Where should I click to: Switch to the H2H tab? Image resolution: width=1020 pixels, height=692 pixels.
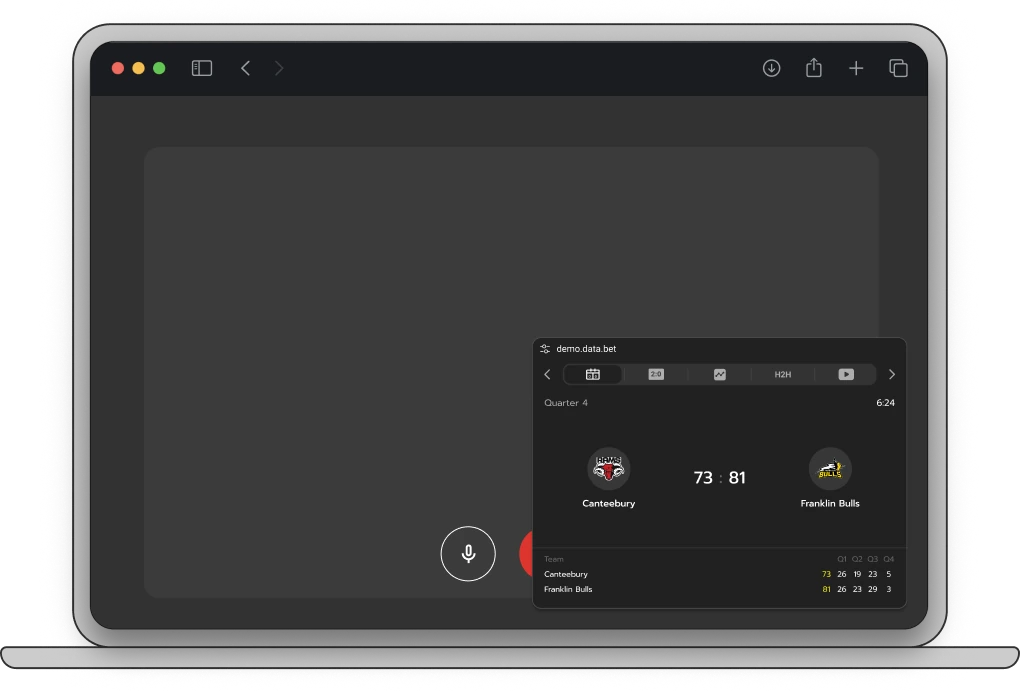click(x=782, y=374)
